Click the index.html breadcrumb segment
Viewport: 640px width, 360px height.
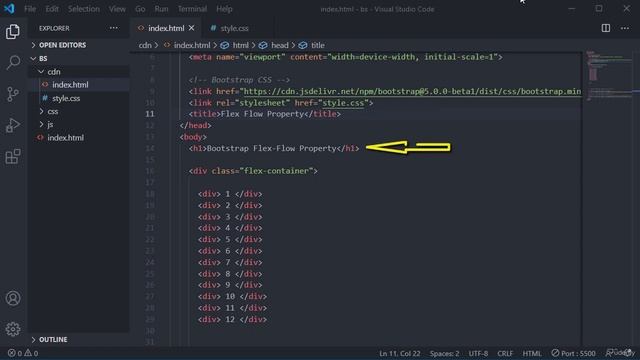pos(192,45)
